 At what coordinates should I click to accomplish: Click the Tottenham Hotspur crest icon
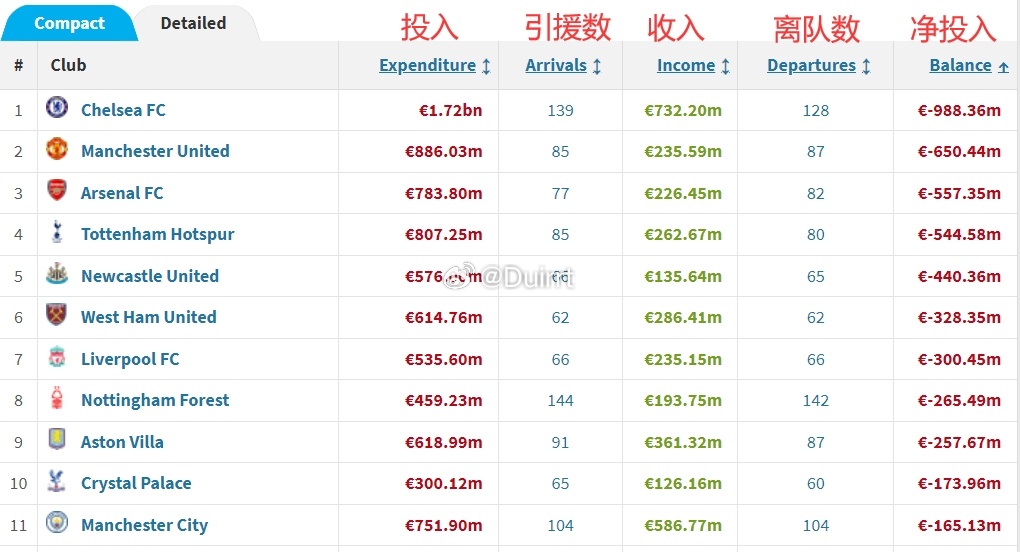click(x=57, y=232)
